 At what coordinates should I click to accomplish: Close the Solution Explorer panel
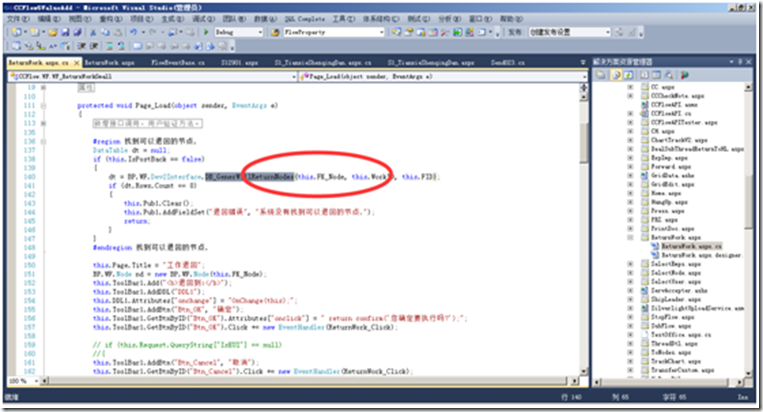(748, 62)
